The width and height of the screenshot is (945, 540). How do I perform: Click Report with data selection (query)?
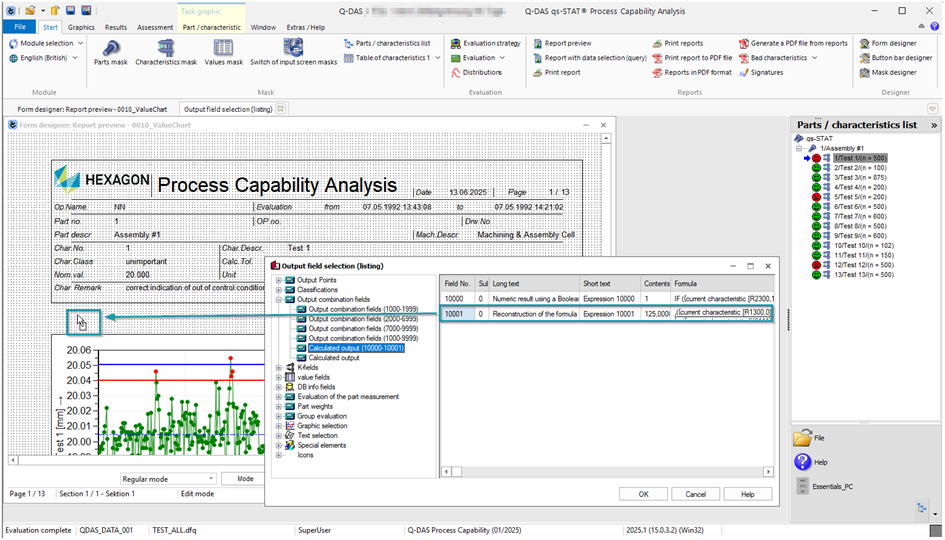point(589,58)
